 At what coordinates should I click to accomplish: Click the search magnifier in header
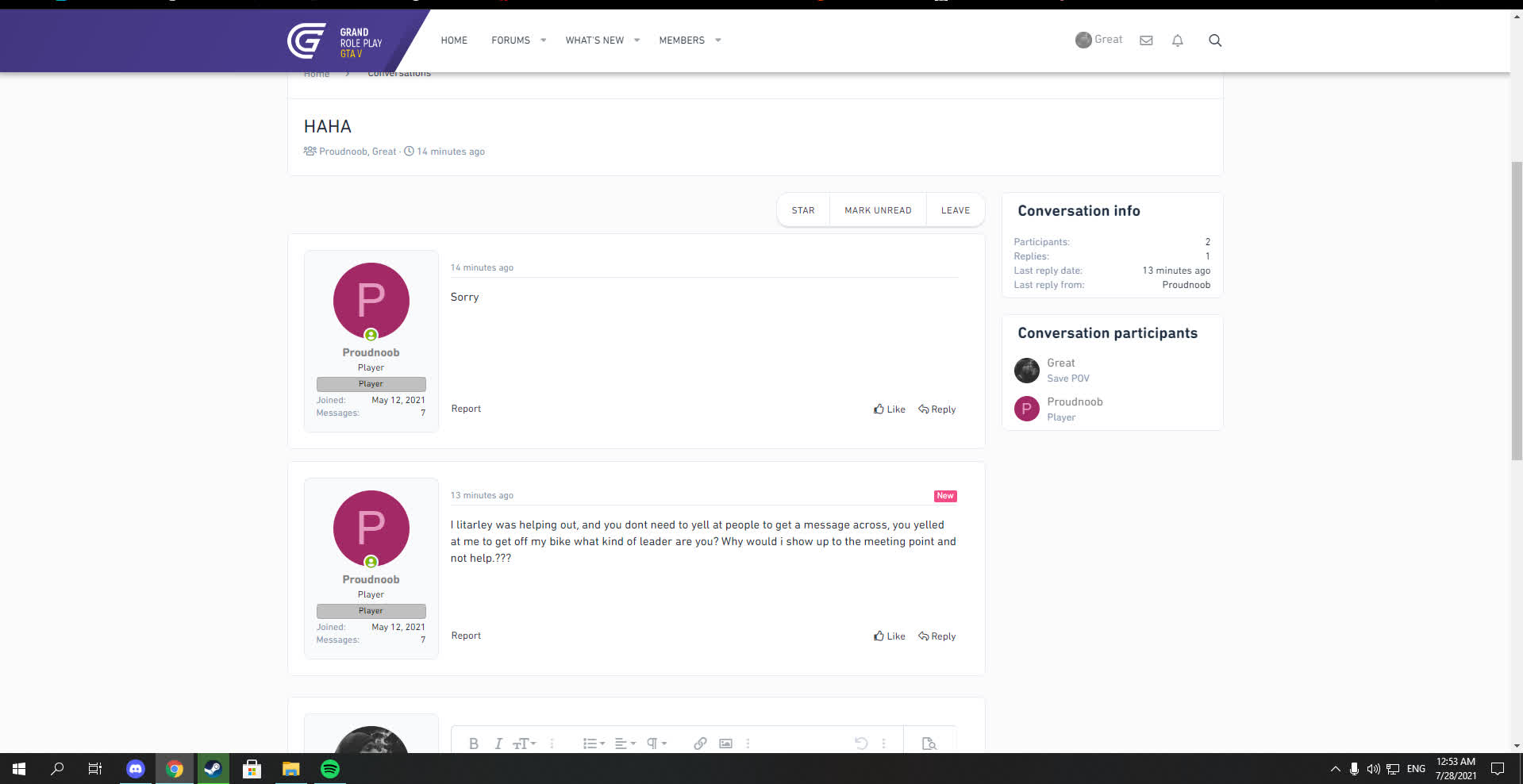pyautogui.click(x=1215, y=40)
